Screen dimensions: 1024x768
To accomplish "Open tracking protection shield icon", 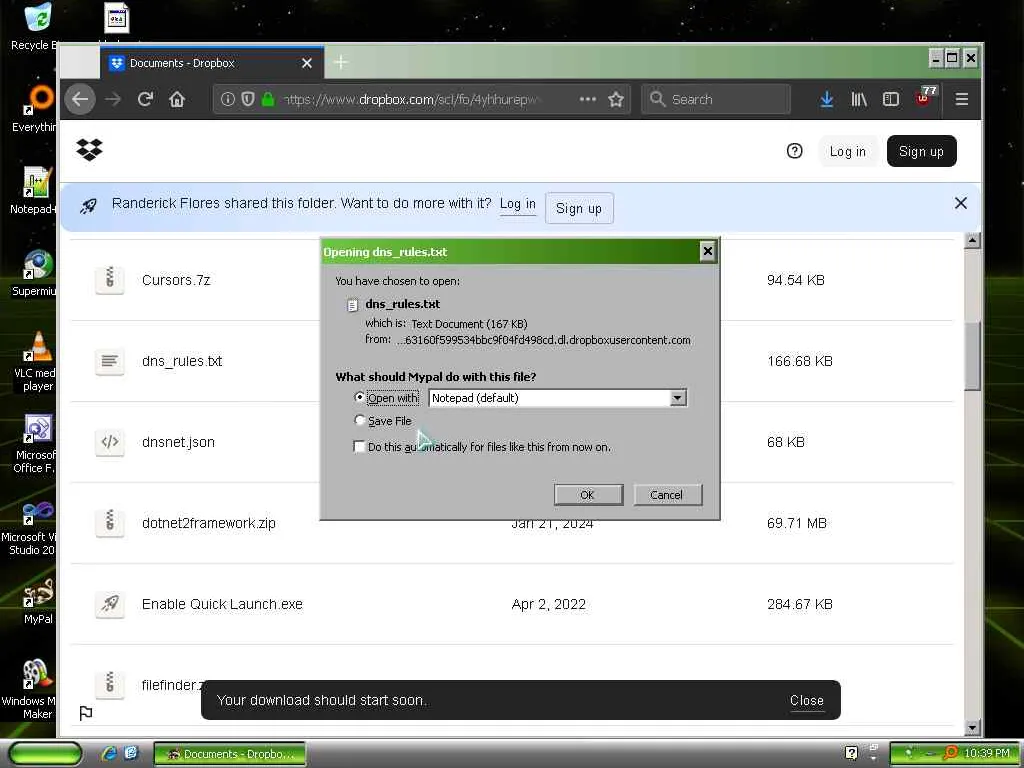I will (x=248, y=99).
